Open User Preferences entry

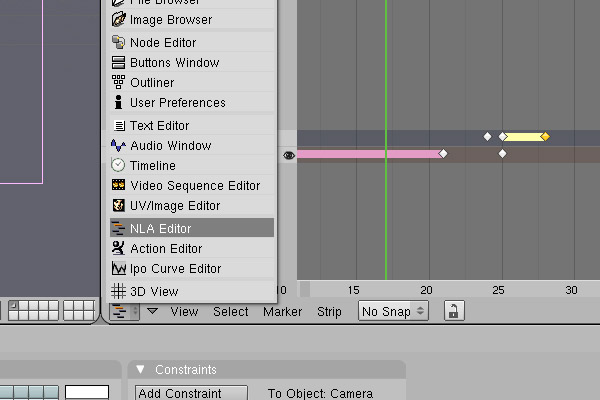(192, 103)
